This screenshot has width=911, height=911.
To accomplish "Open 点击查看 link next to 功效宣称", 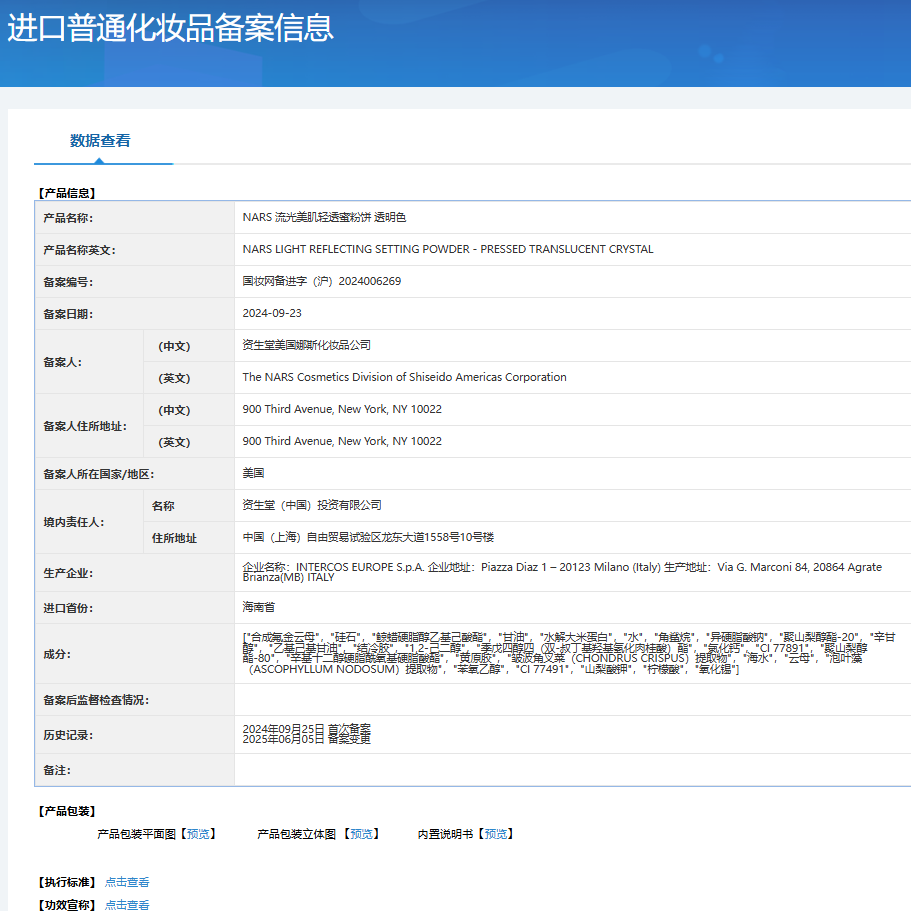I will [x=127, y=905].
